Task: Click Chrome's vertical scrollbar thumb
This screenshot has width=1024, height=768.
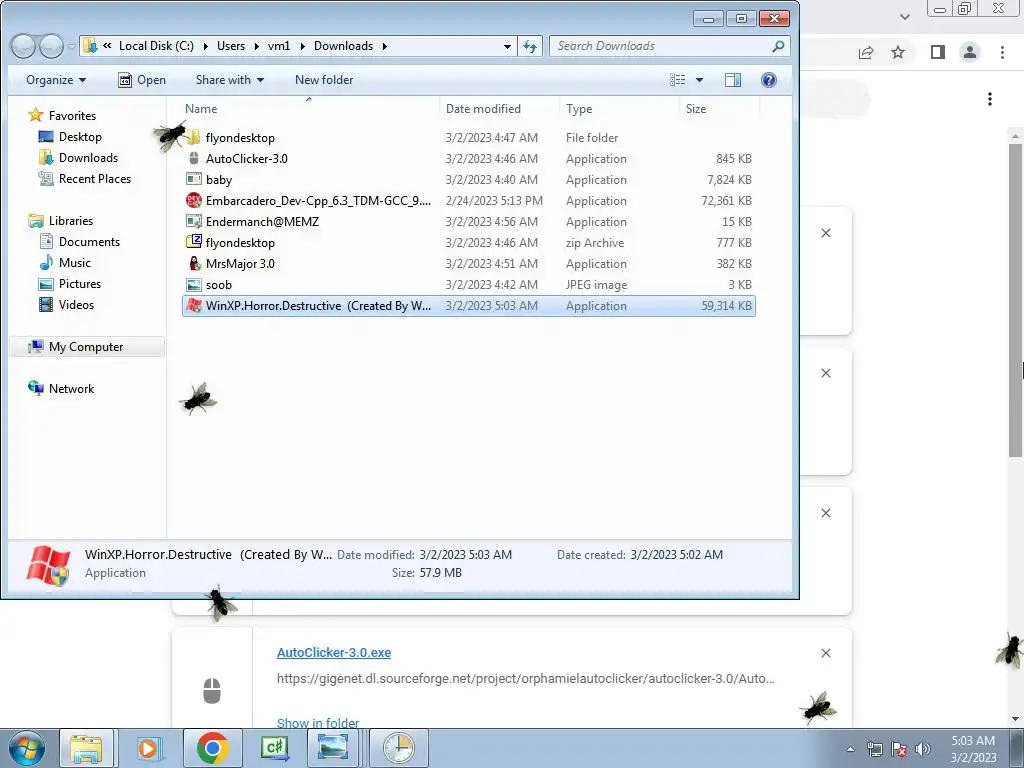Action: coord(1016,300)
